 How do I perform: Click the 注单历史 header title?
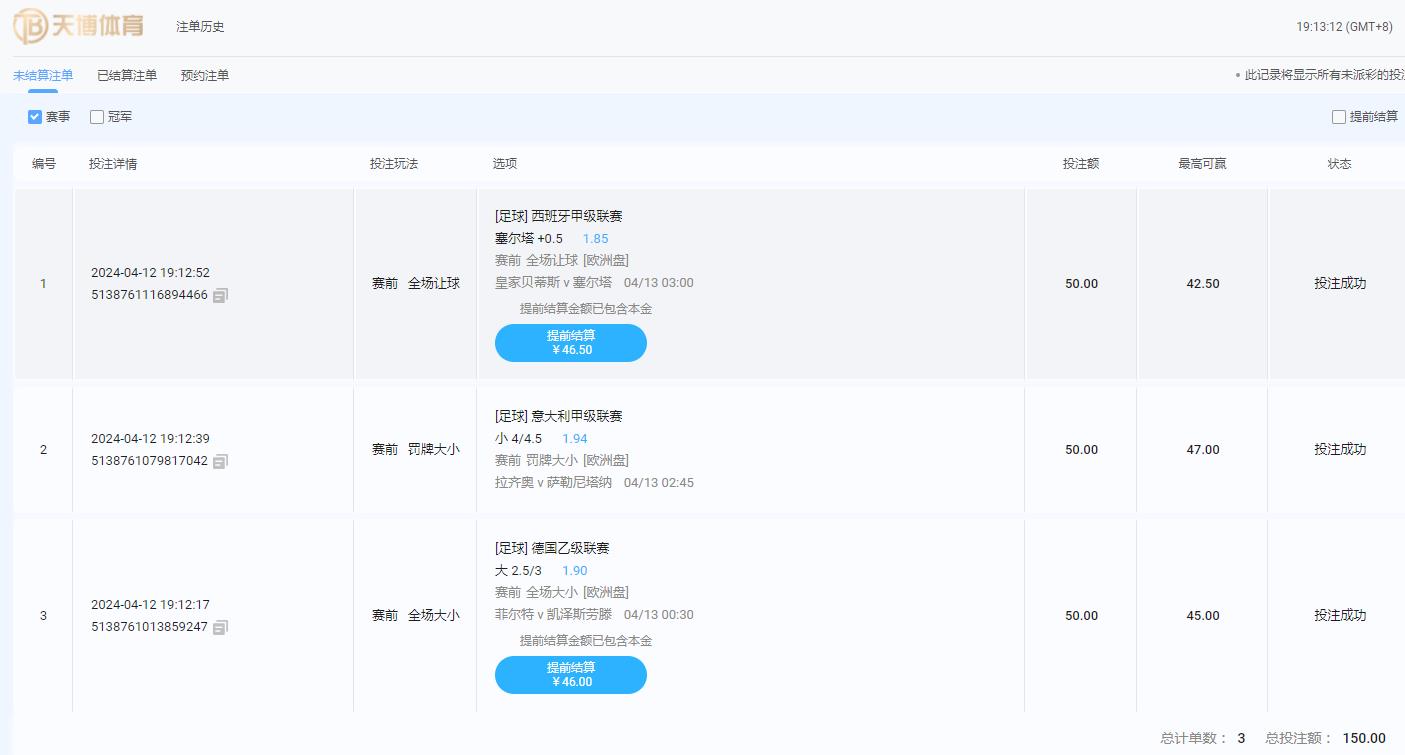[200, 27]
